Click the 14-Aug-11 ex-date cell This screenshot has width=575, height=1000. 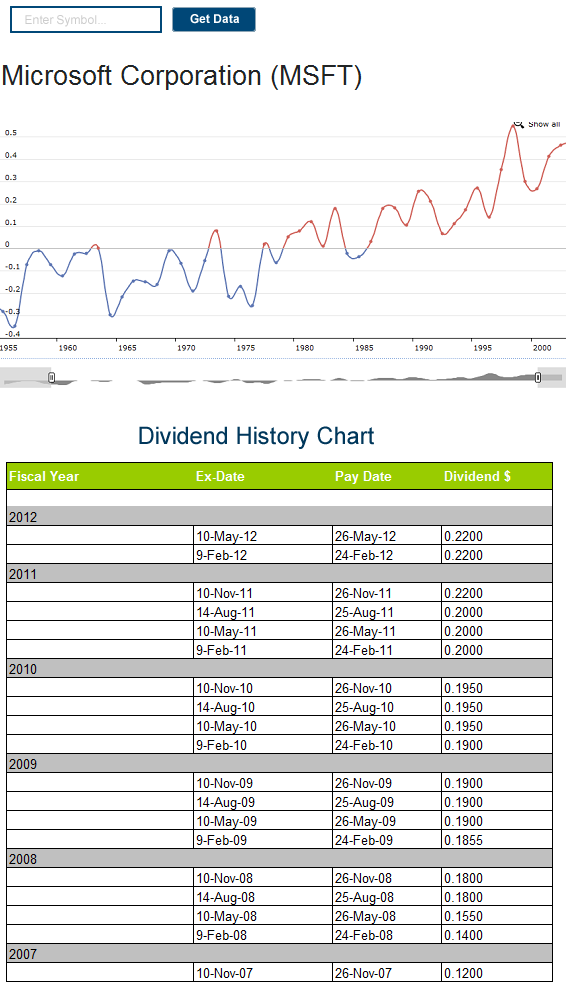point(263,612)
